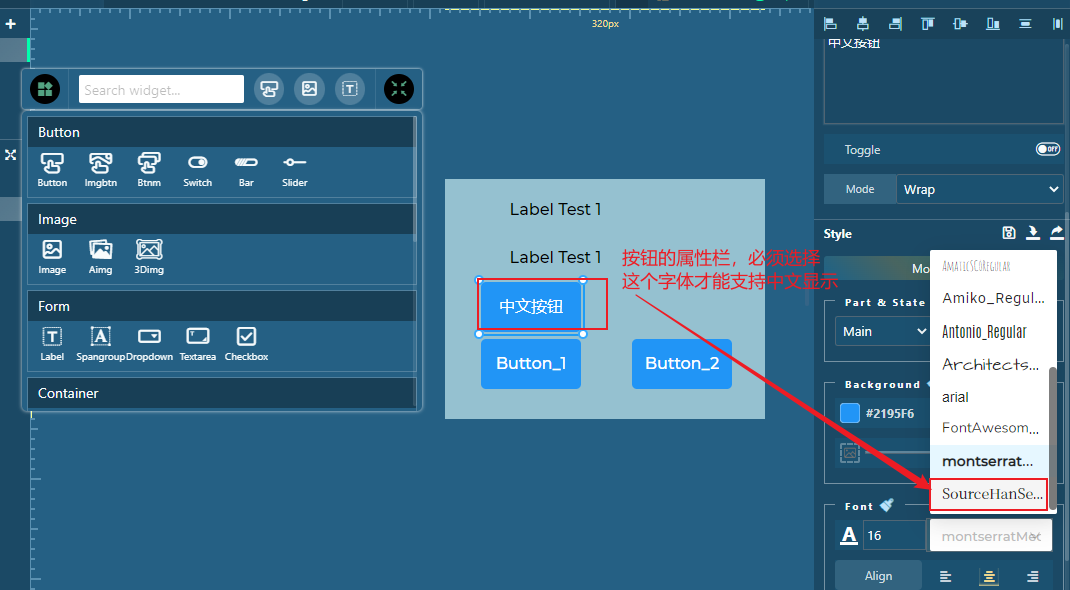Viewport: 1070px width, 590px height.
Task: Align selected widgets to the bottom
Action: (993, 24)
